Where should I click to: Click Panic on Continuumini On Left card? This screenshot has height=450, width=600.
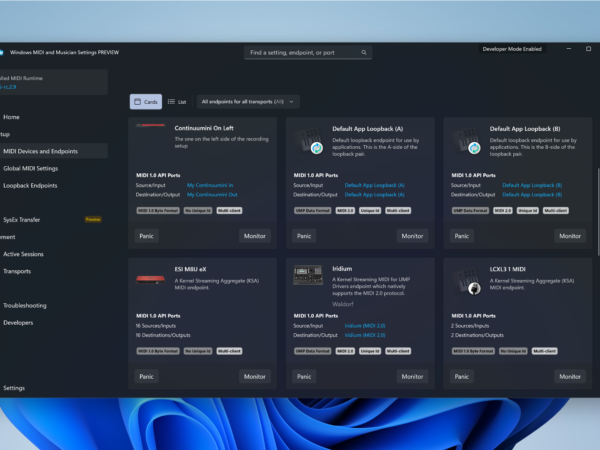click(147, 236)
